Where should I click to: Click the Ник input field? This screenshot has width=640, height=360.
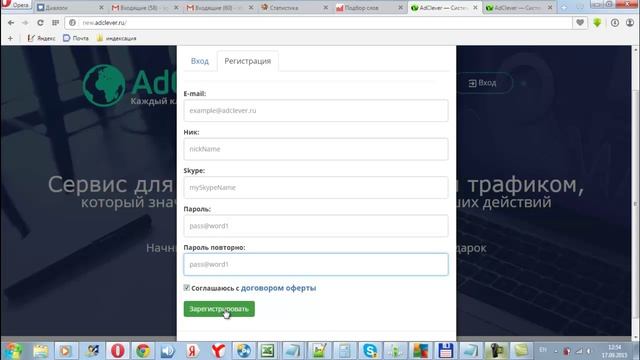(316, 149)
